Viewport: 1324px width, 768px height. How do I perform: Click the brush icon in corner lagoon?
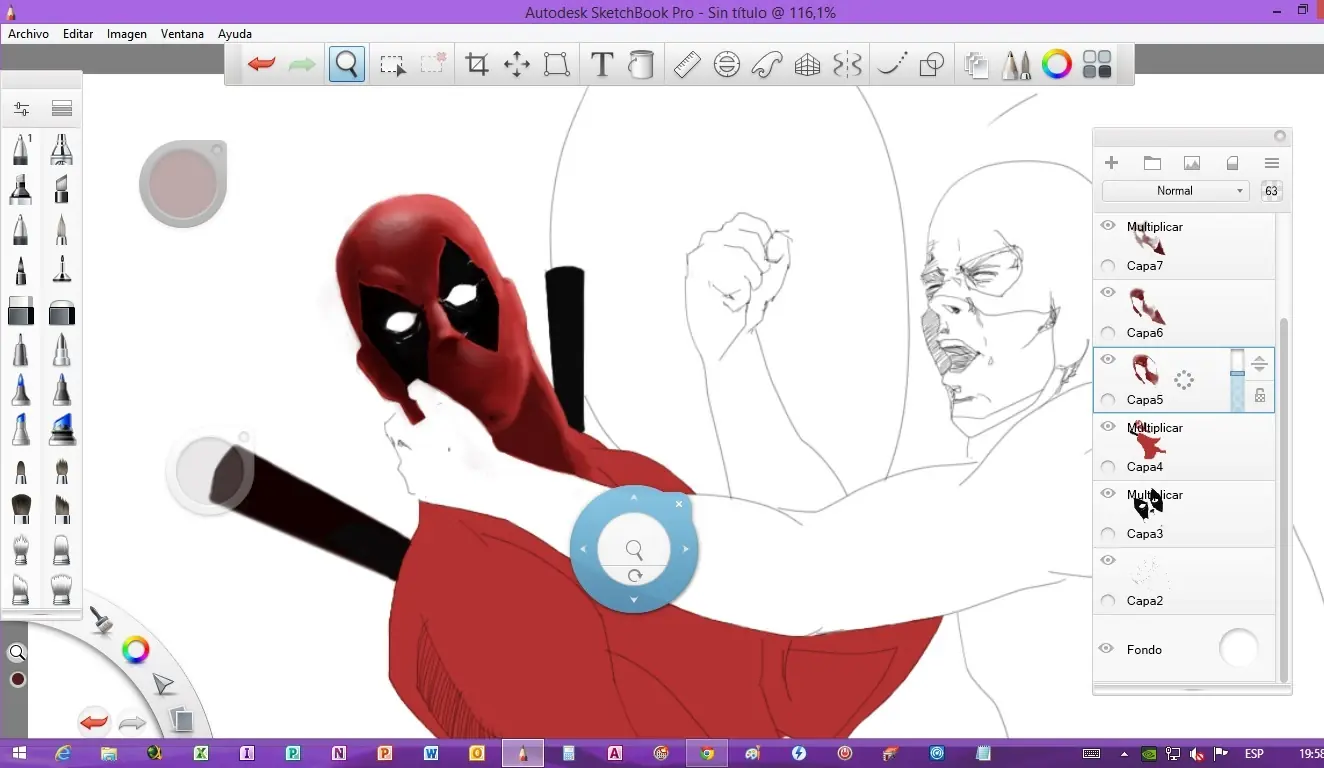click(101, 620)
